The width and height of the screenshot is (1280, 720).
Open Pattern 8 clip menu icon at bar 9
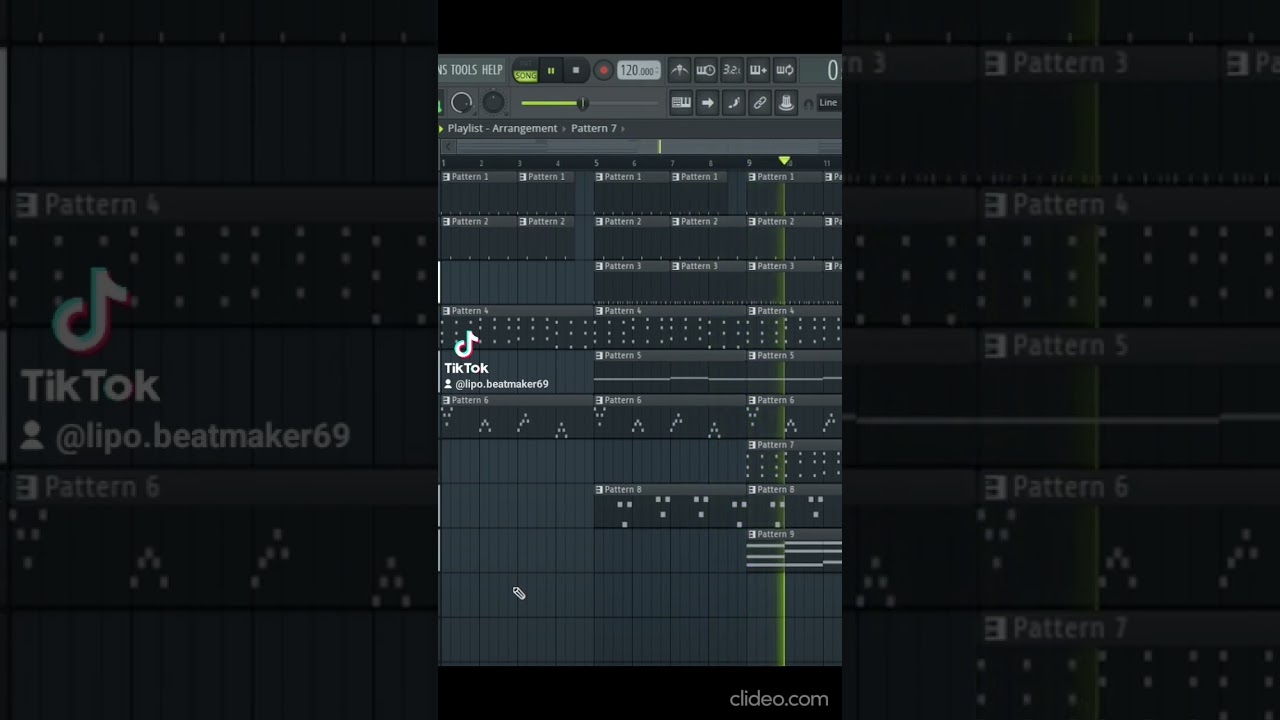(753, 490)
